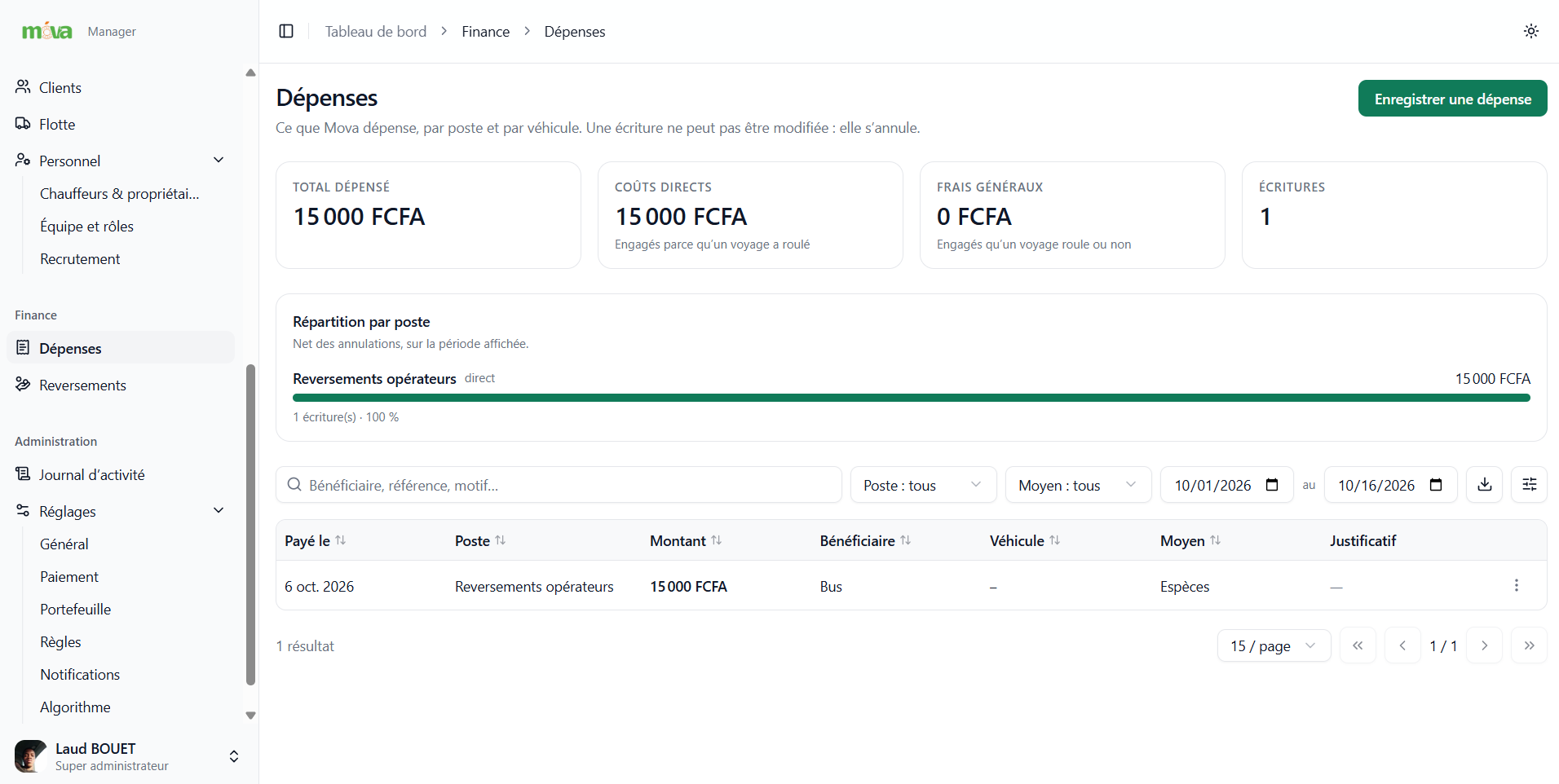Go to next page arrow
Screen dimensions: 1559x784
(1484, 645)
